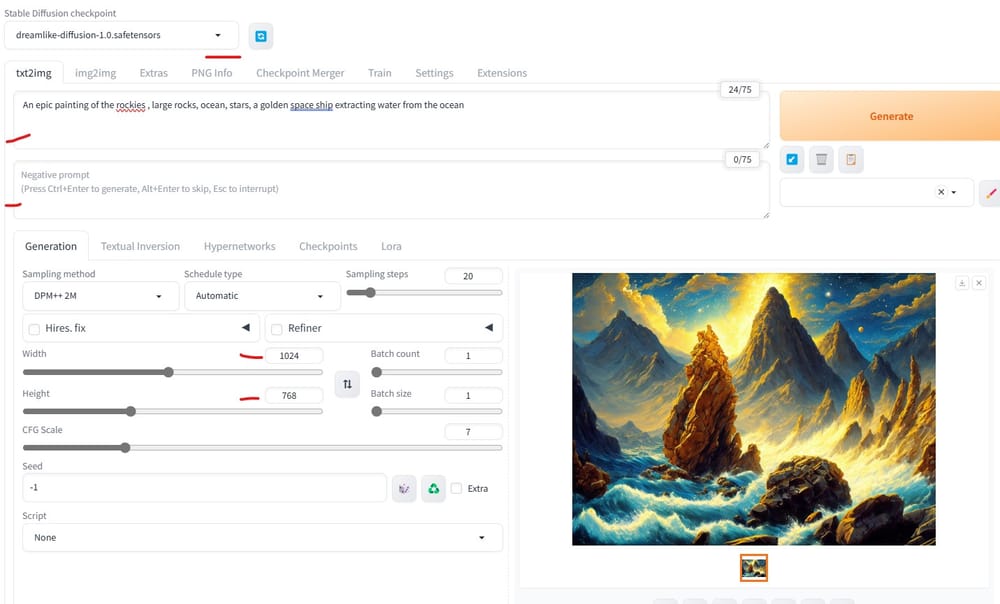Apply styles with the clipboard icon
1000x604 pixels.
pyautogui.click(x=851, y=159)
